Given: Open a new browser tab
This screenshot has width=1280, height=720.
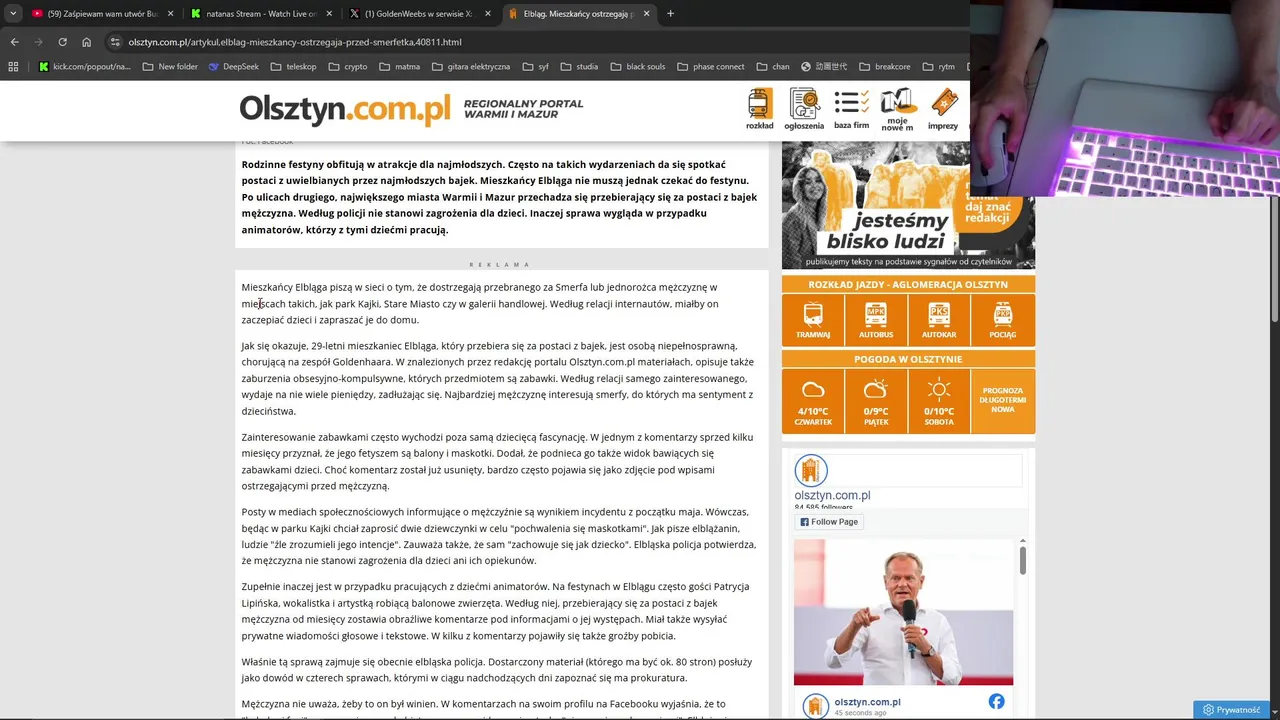Looking at the screenshot, I should pyautogui.click(x=670, y=14).
